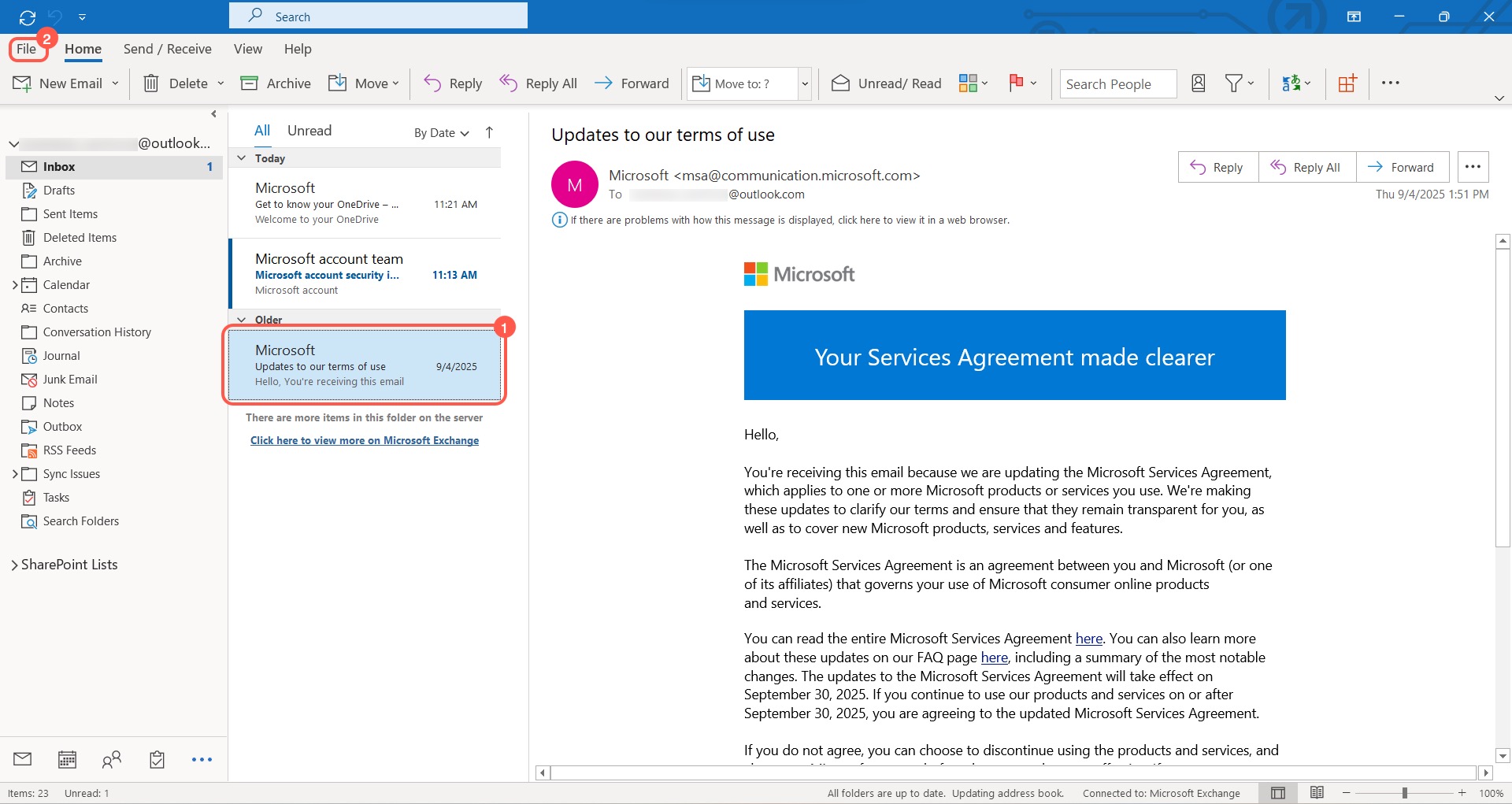Viewport: 1512px width, 804px height.
Task: Click Forward button in reading pane
Action: coord(1402,167)
